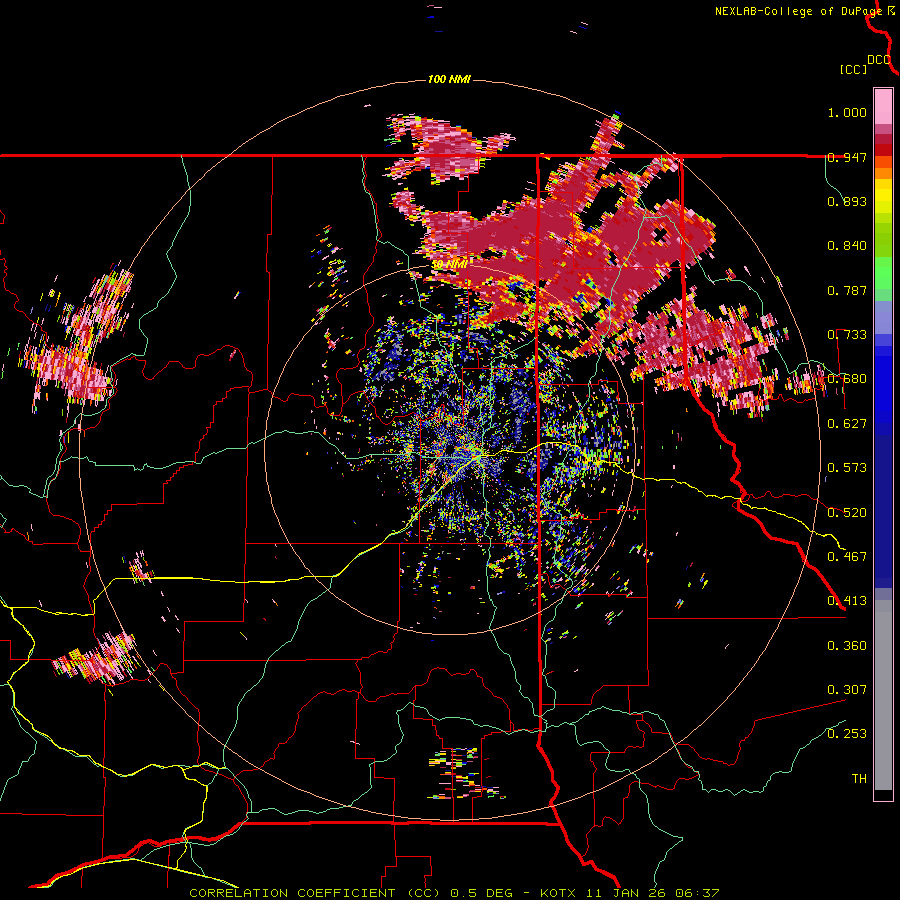This screenshot has width=900, height=900.
Task: Select the 0.893 color scale value
Action: pos(847,201)
